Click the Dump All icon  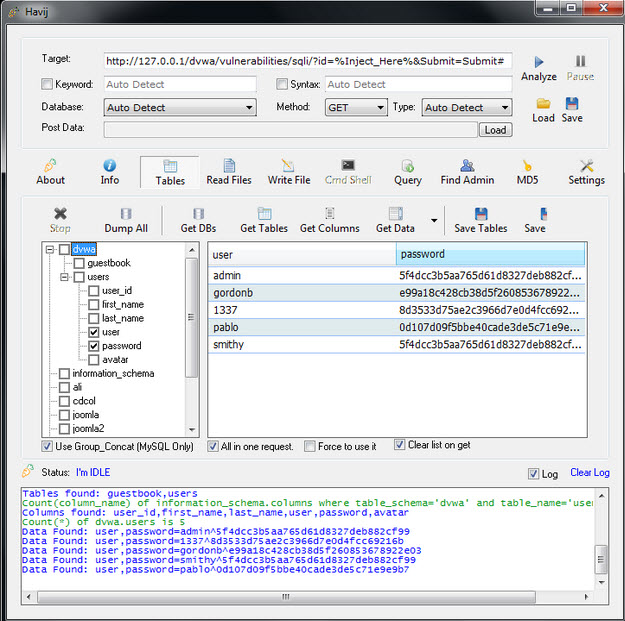point(126,214)
